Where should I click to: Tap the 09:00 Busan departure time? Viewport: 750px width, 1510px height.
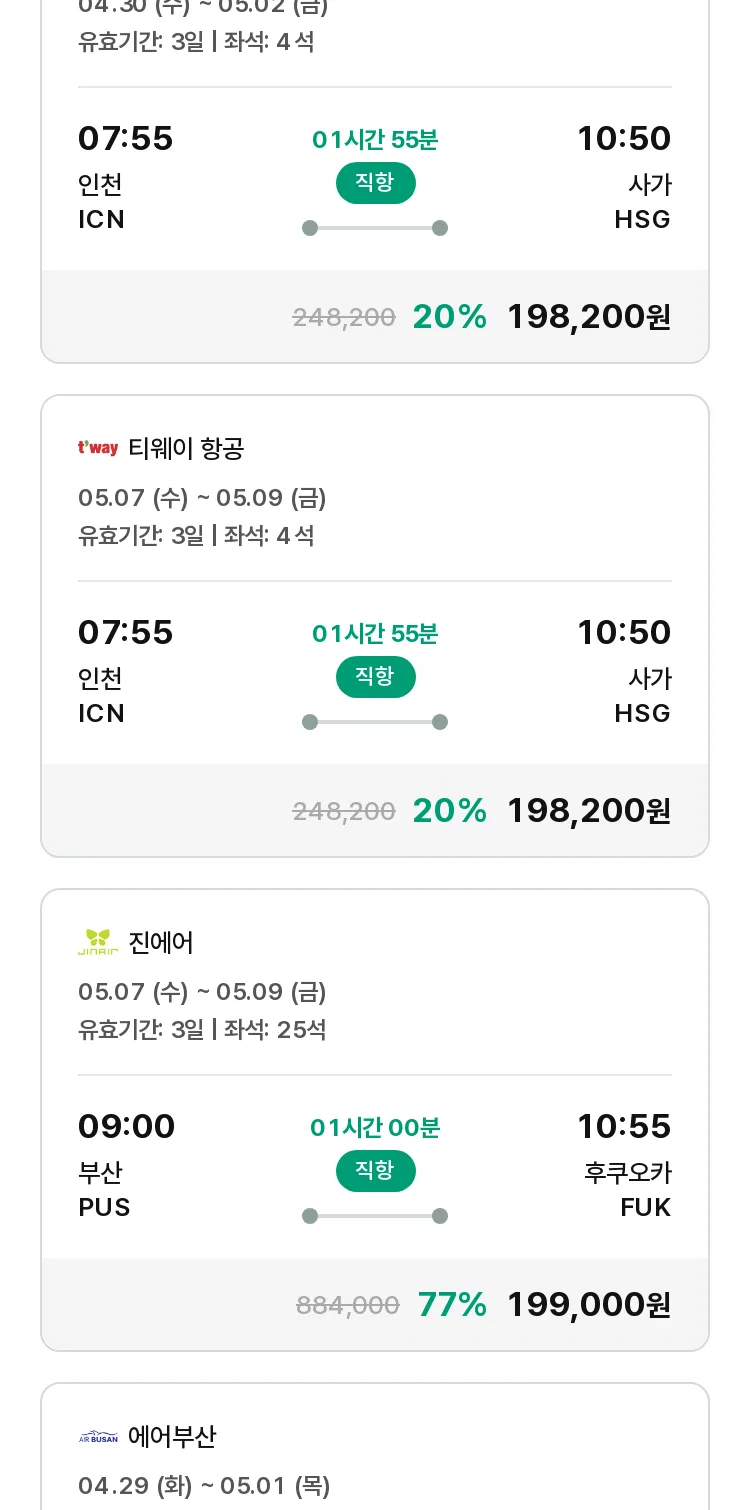[x=126, y=1127]
